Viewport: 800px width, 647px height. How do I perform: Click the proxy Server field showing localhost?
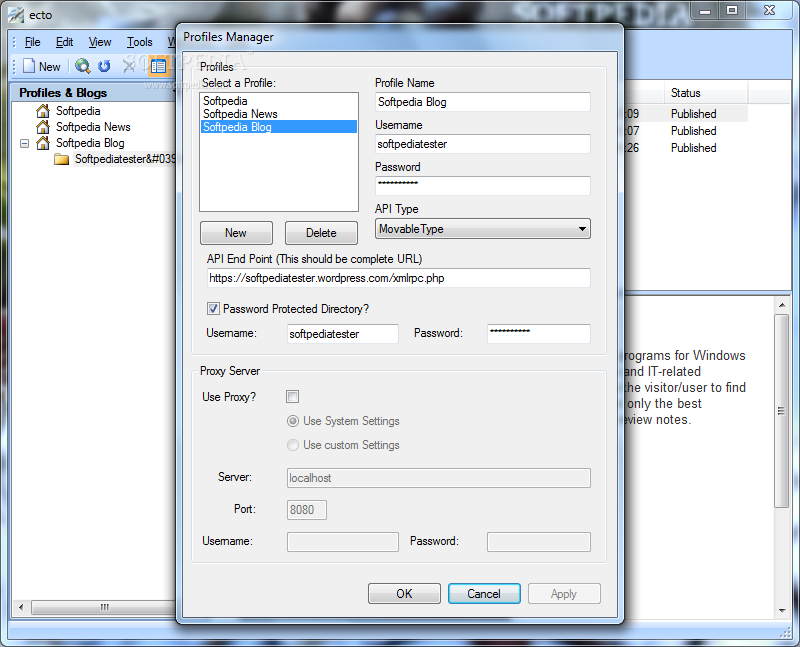point(439,478)
